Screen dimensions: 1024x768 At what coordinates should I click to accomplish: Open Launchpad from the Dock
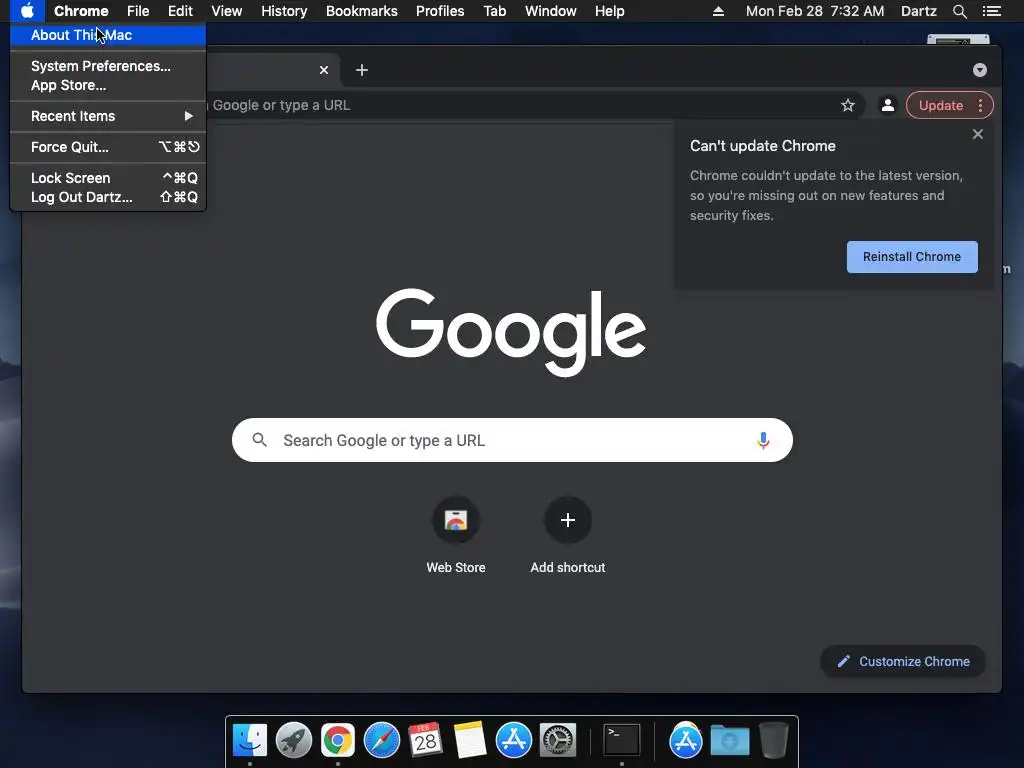294,740
